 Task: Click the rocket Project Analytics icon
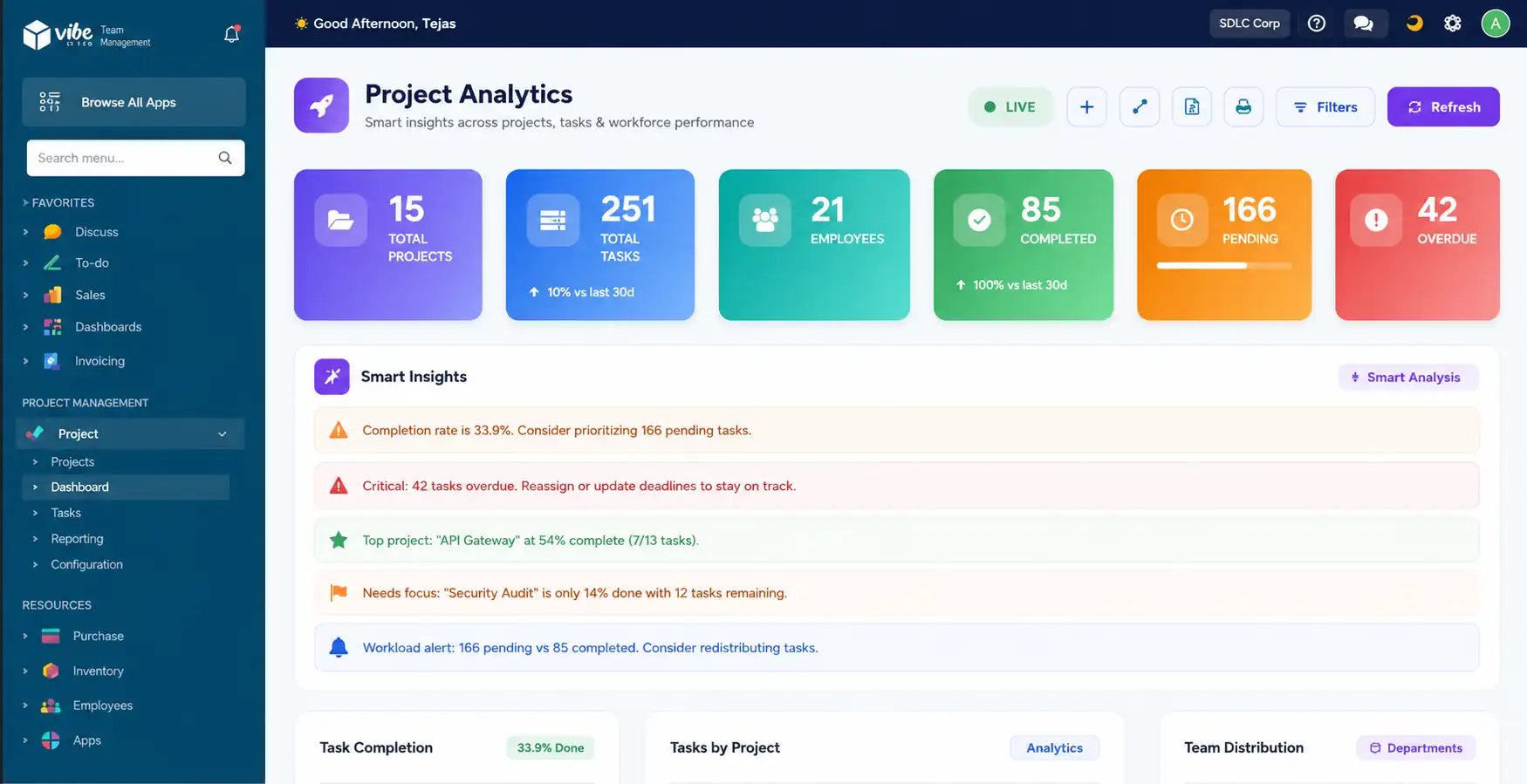[321, 106]
